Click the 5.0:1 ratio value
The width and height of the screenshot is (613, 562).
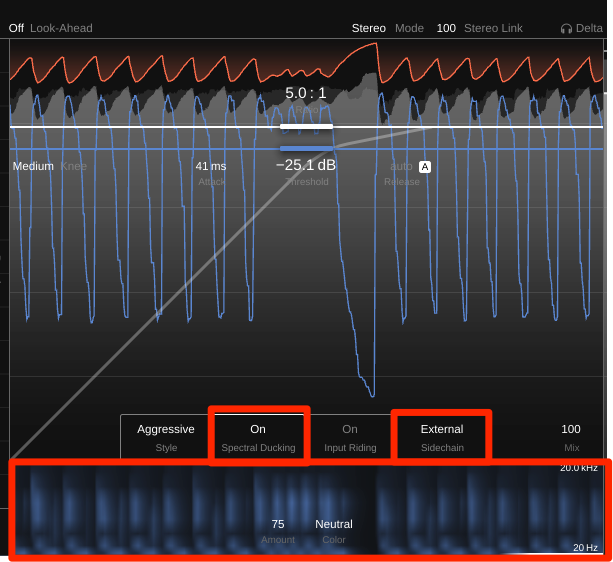pyautogui.click(x=306, y=93)
